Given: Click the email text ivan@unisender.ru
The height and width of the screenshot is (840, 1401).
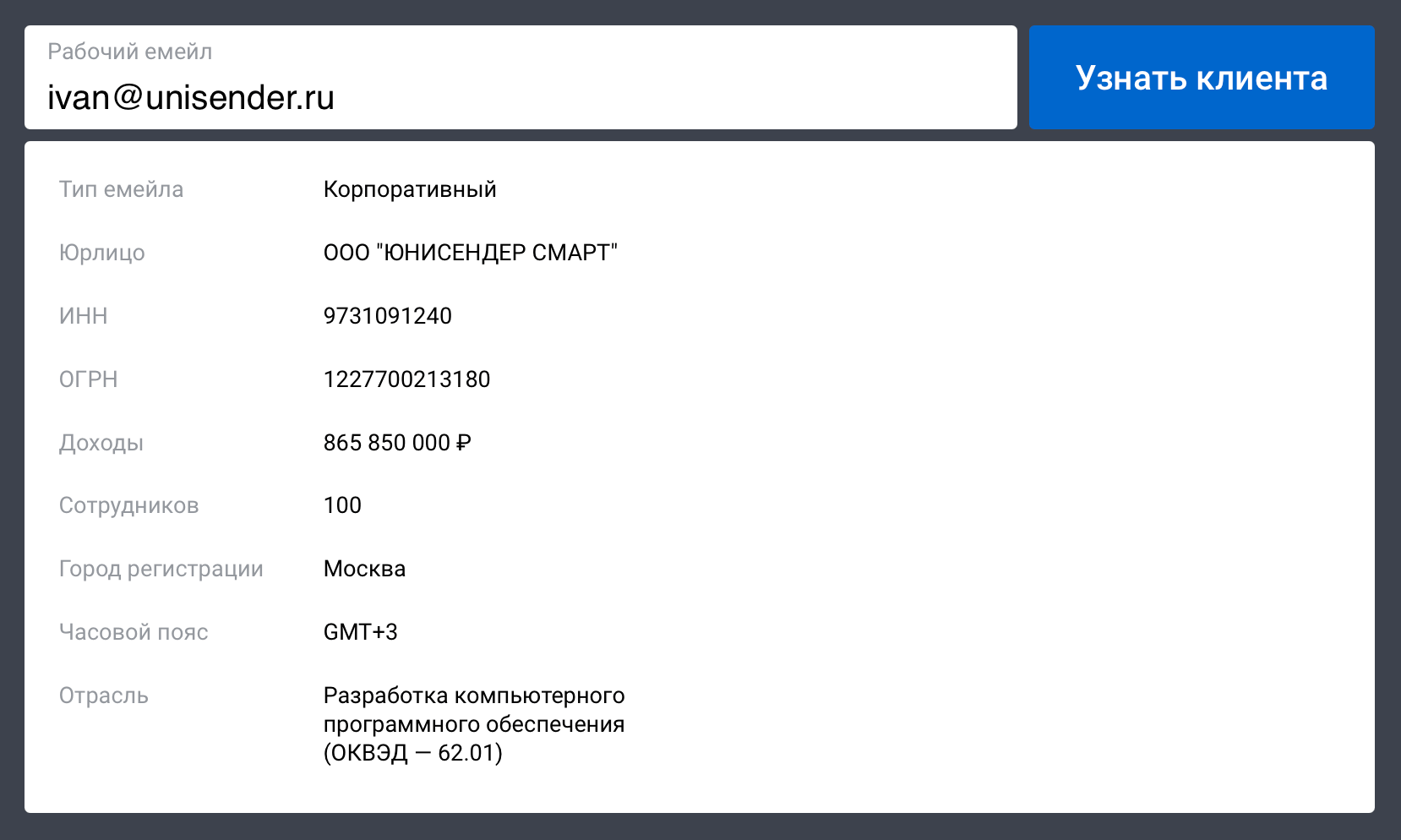Looking at the screenshot, I should [191, 98].
